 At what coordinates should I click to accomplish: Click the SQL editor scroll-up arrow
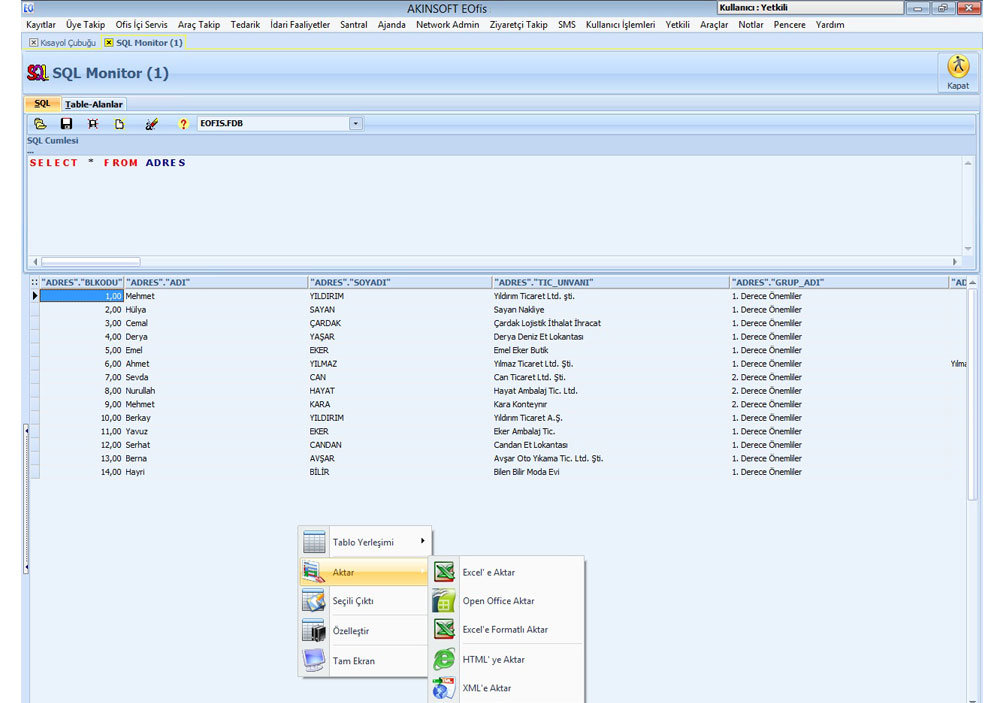[x=968, y=163]
